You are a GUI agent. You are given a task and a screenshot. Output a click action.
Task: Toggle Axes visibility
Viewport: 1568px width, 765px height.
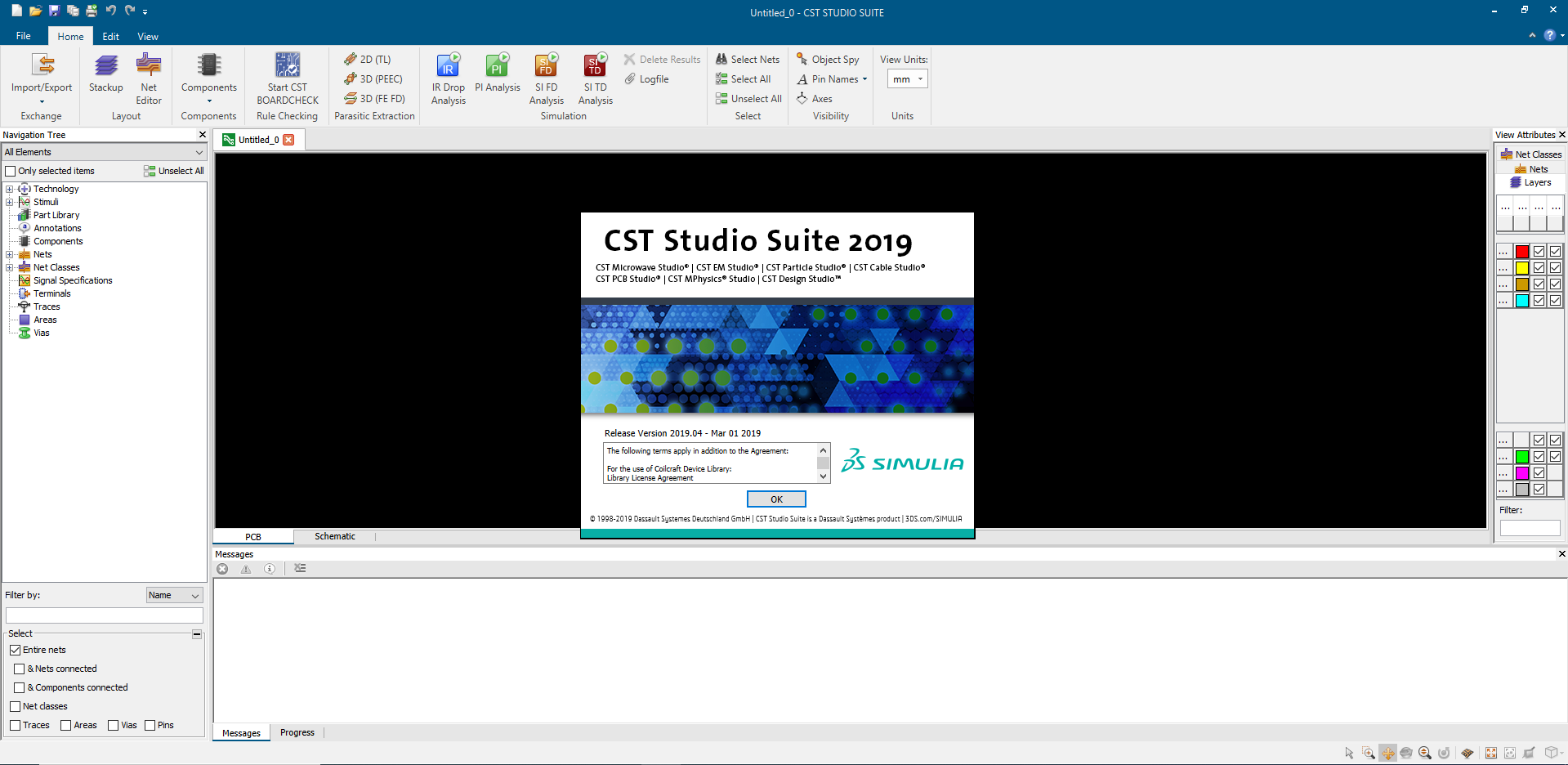click(815, 99)
